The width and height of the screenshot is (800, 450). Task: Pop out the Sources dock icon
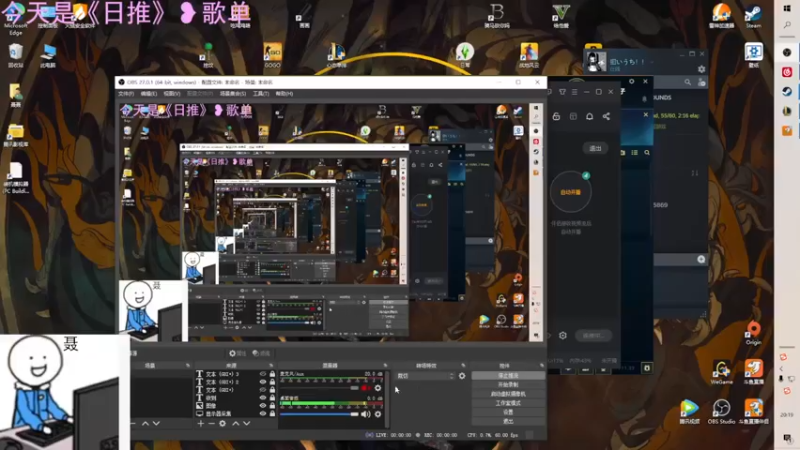[271, 365]
